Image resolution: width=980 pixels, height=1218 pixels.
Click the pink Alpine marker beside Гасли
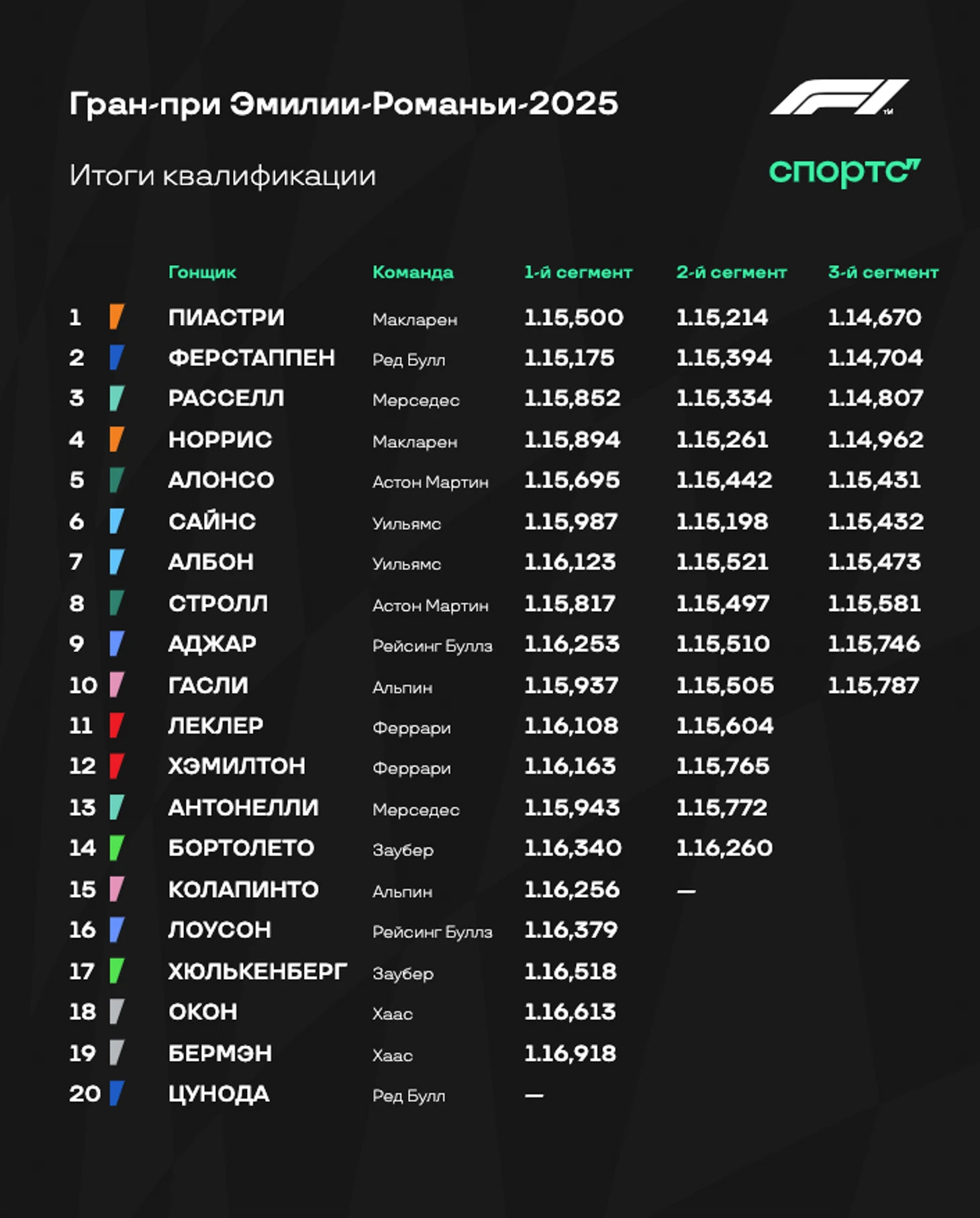click(x=117, y=685)
